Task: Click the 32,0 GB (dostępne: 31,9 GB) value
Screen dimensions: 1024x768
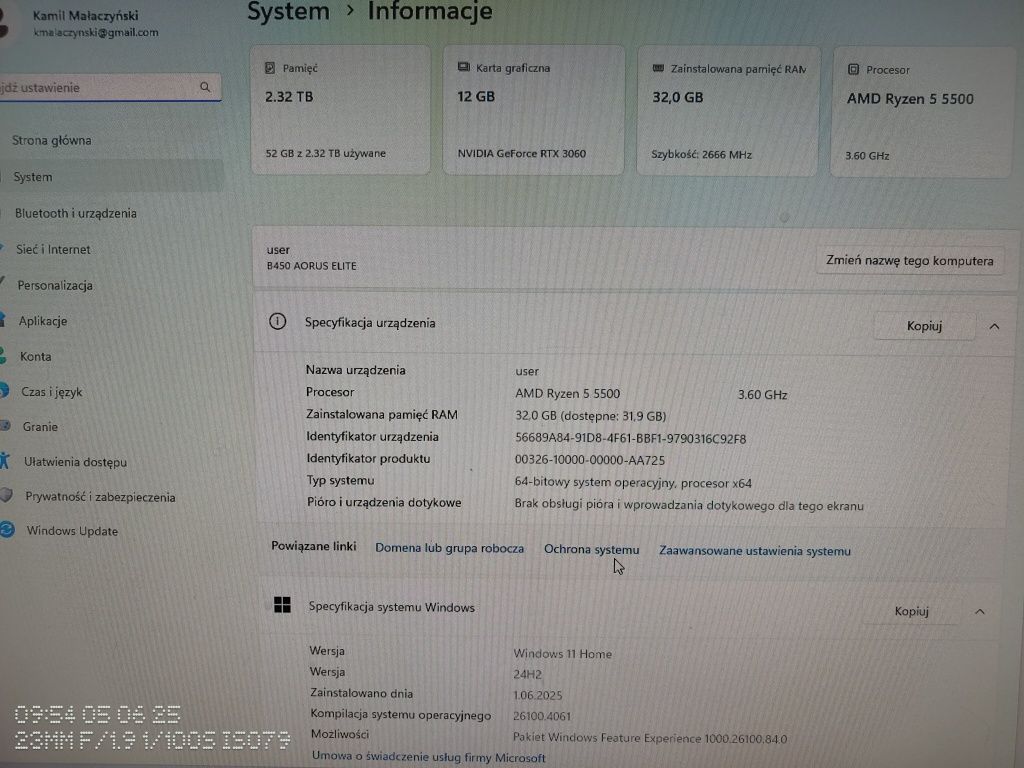Action: click(590, 416)
